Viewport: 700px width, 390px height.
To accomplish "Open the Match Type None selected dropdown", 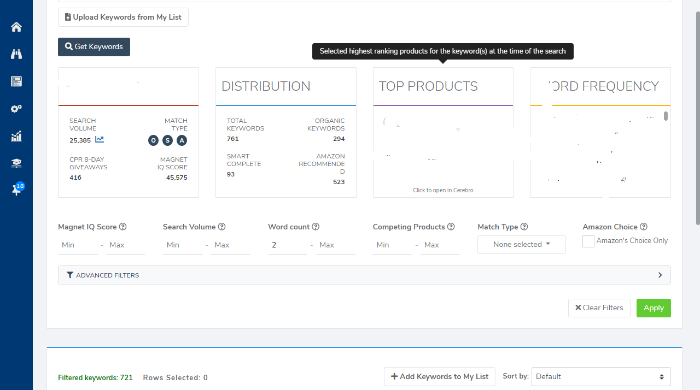I will point(521,245).
